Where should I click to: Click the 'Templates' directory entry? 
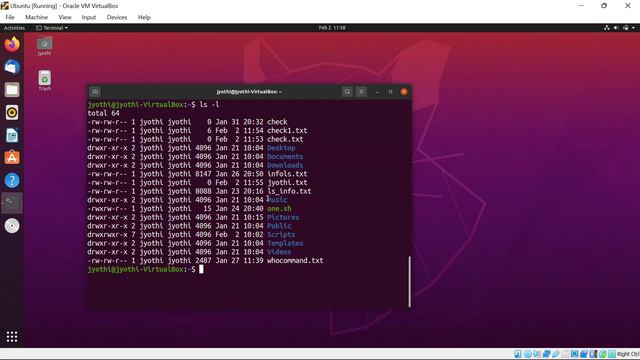coord(285,243)
